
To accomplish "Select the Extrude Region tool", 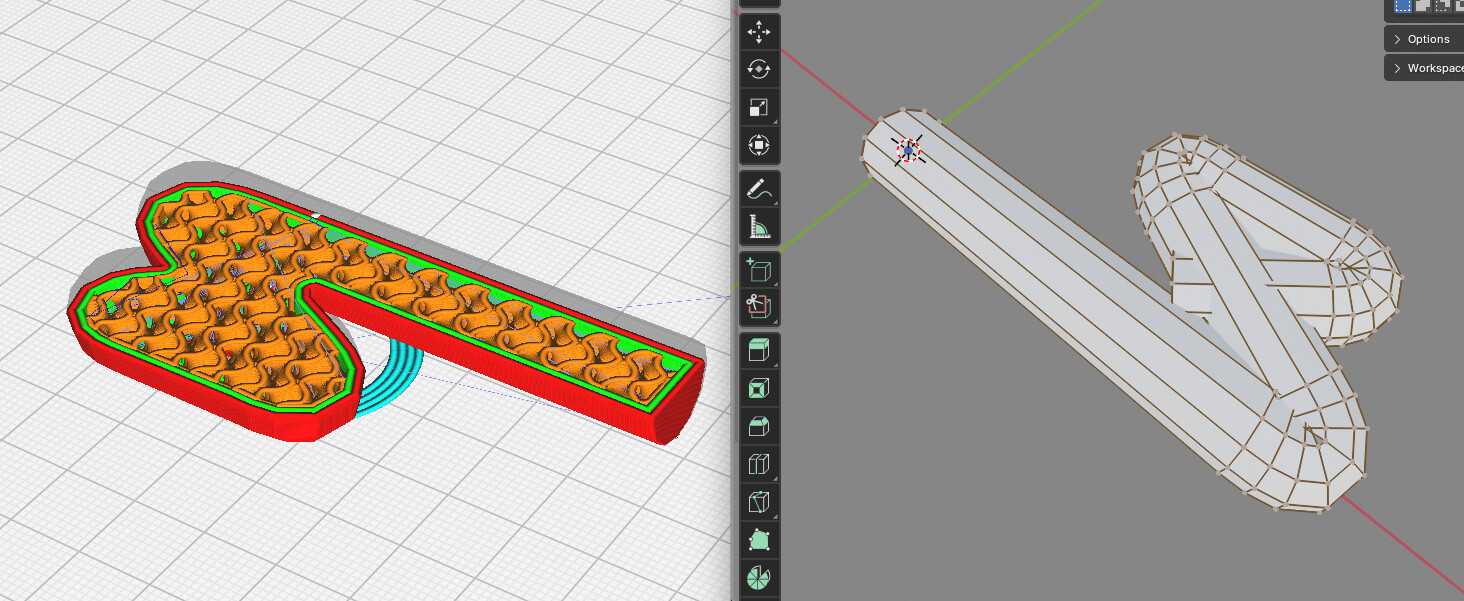I will click(x=759, y=351).
